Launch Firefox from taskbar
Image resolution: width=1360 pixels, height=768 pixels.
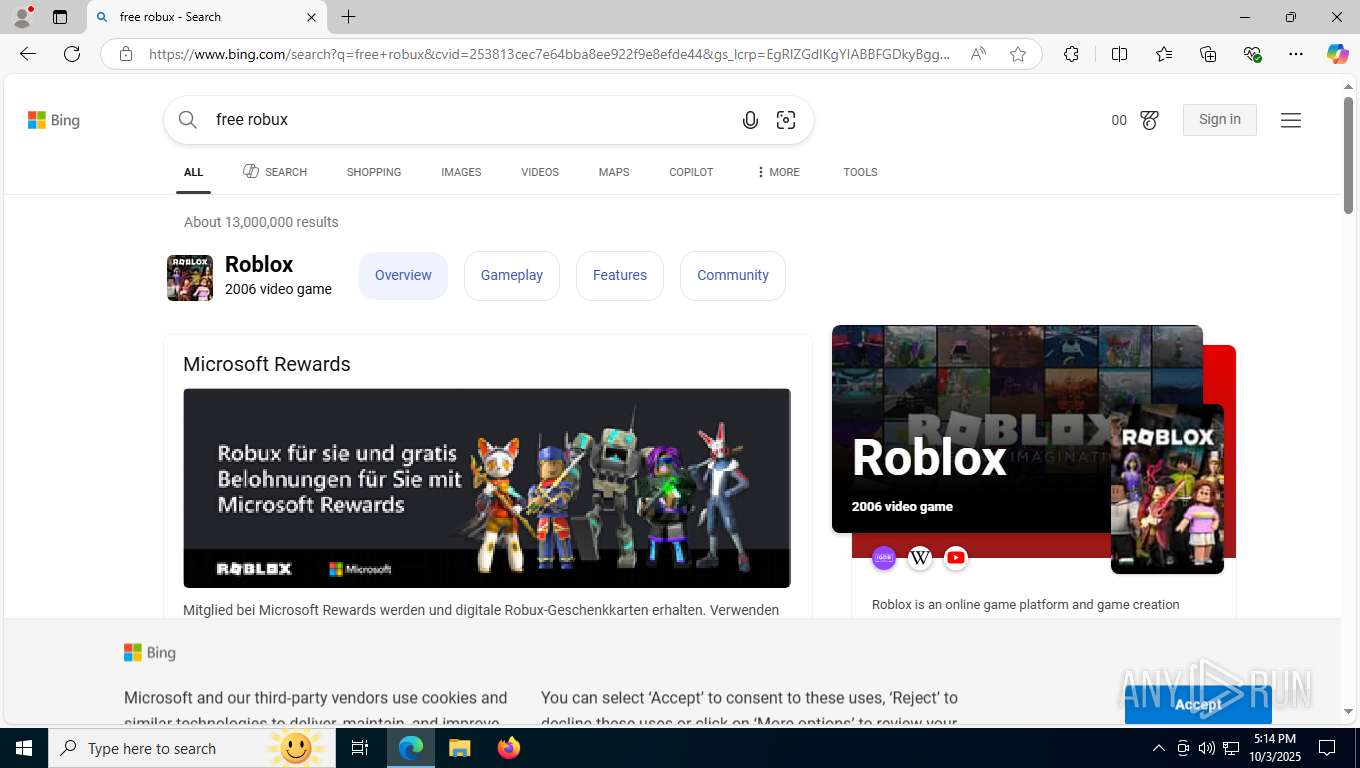tap(509, 748)
